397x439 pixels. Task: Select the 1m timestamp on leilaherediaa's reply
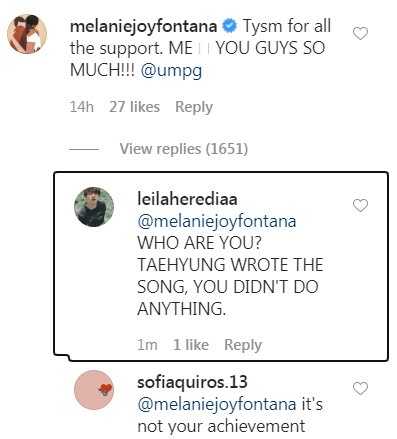pos(147,345)
